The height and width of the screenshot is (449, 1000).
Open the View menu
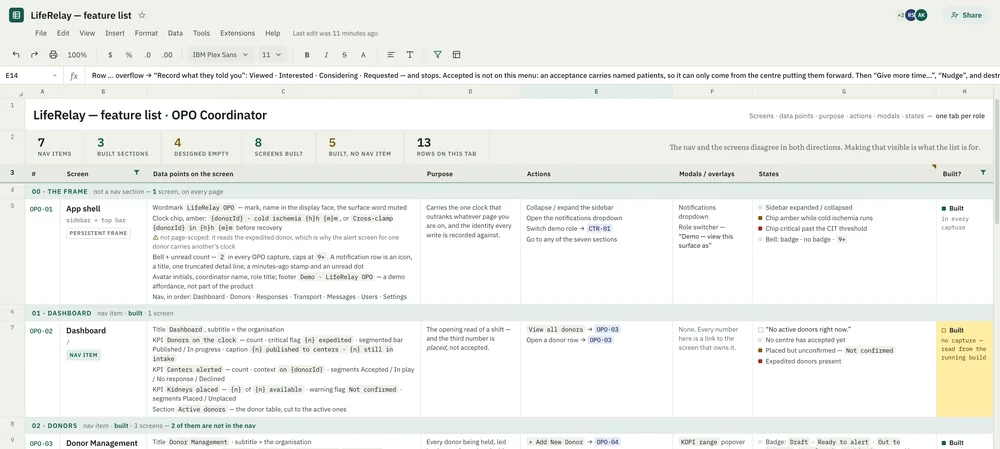coord(87,33)
